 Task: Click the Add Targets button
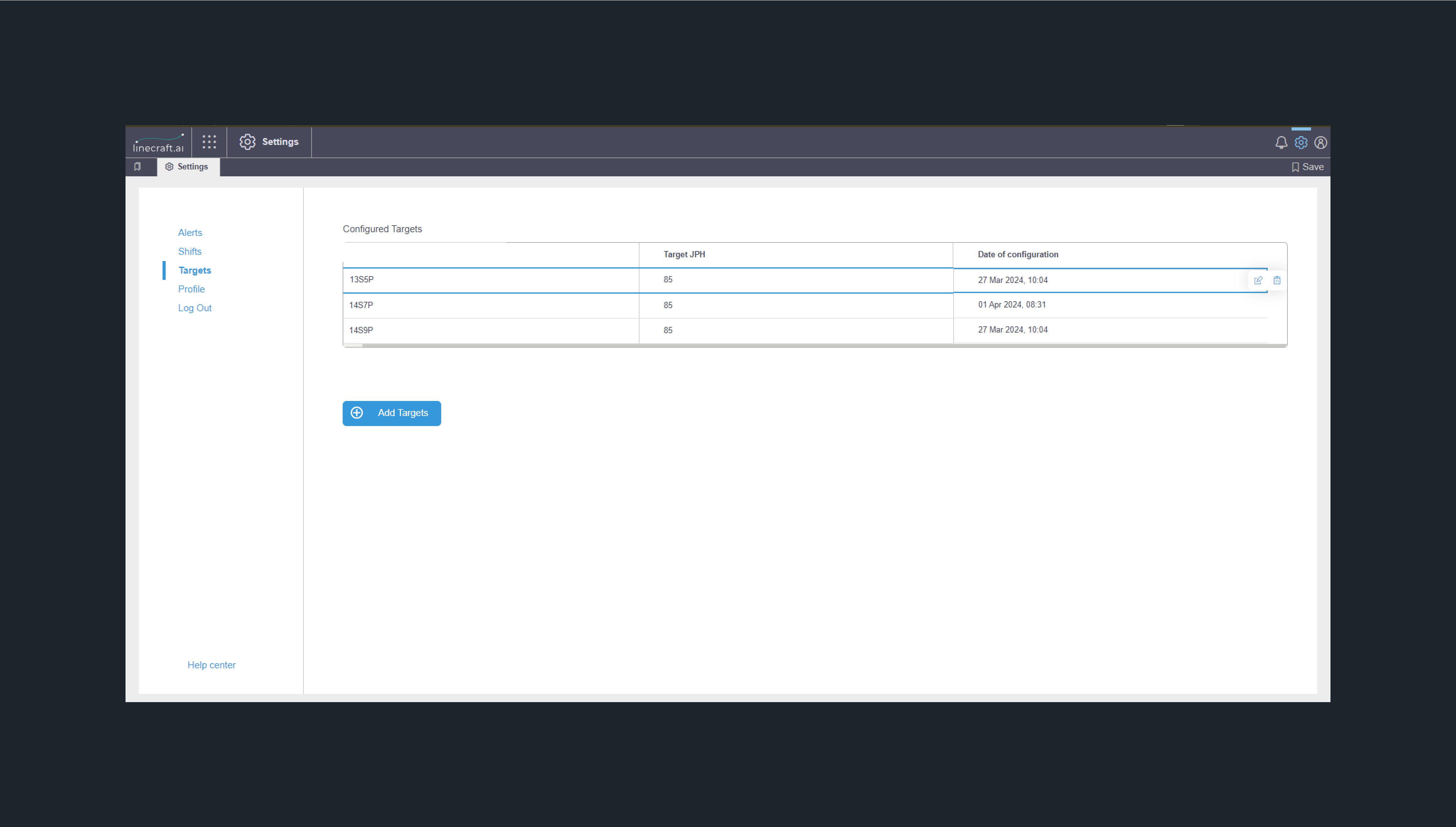[391, 413]
